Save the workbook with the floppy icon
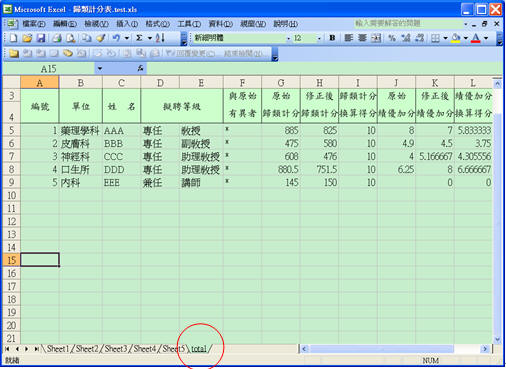The width and height of the screenshot is (506, 369). pos(41,38)
